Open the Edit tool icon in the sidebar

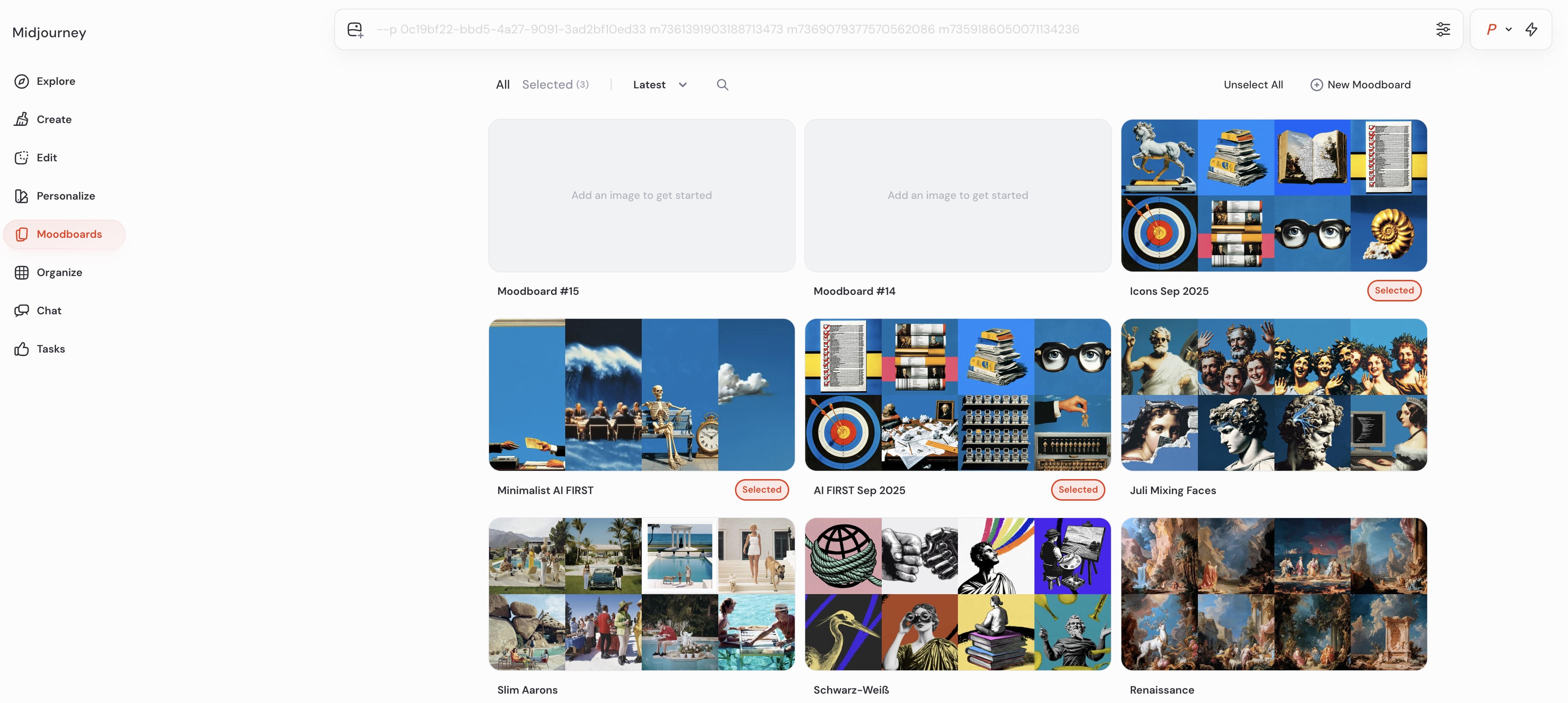pos(21,157)
